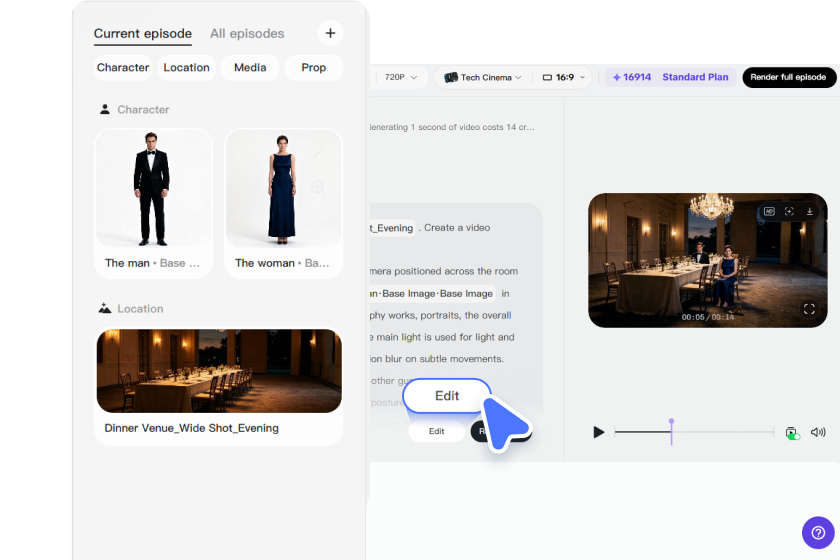840x560 pixels.
Task: Mute the video volume
Action: (818, 432)
